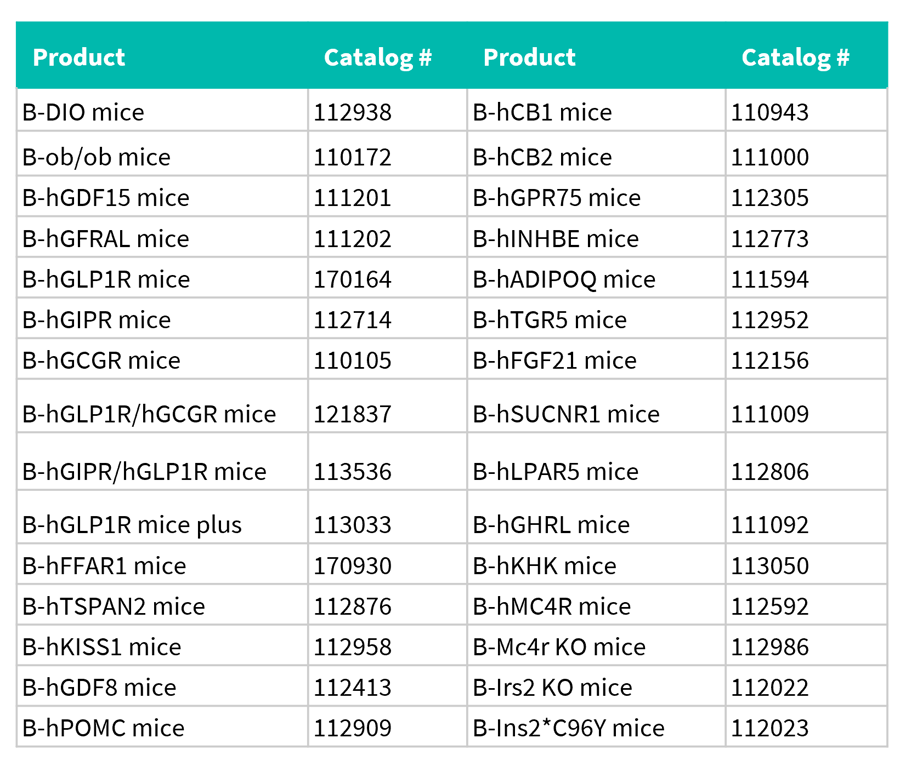Click the B-hGLP1R mice plus cell
The height and width of the screenshot is (761, 900).
point(162,518)
